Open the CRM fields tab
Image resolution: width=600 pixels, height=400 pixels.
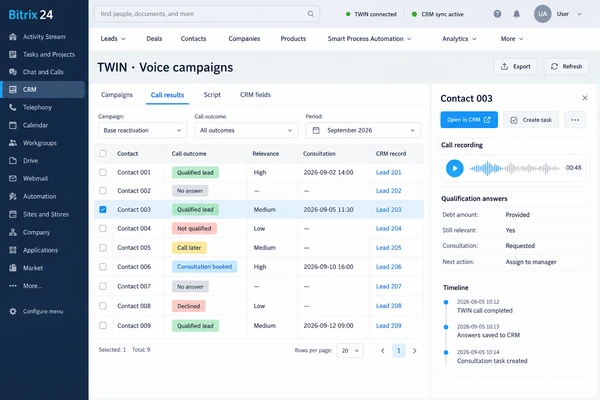pyautogui.click(x=255, y=95)
